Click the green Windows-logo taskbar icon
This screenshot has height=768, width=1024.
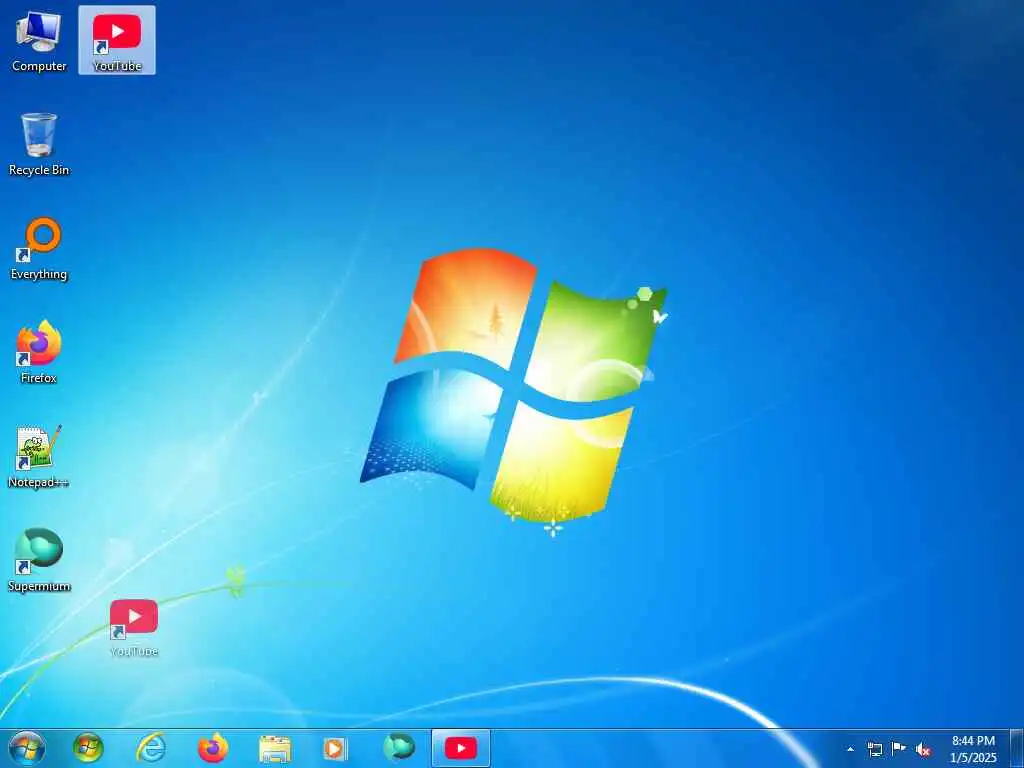point(88,748)
